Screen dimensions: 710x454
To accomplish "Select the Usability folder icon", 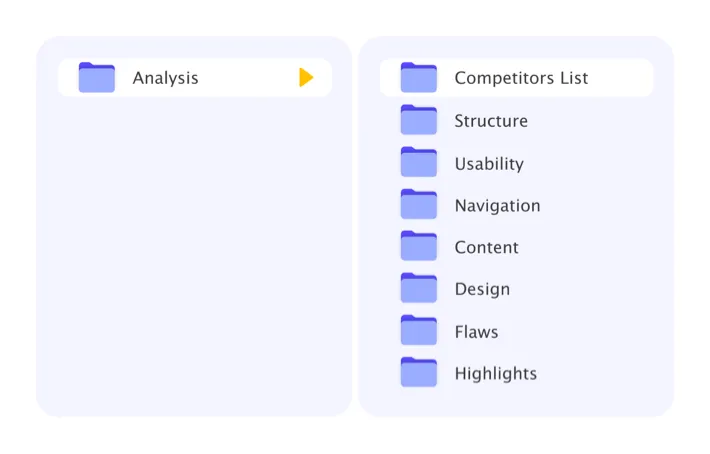I will (x=419, y=163).
